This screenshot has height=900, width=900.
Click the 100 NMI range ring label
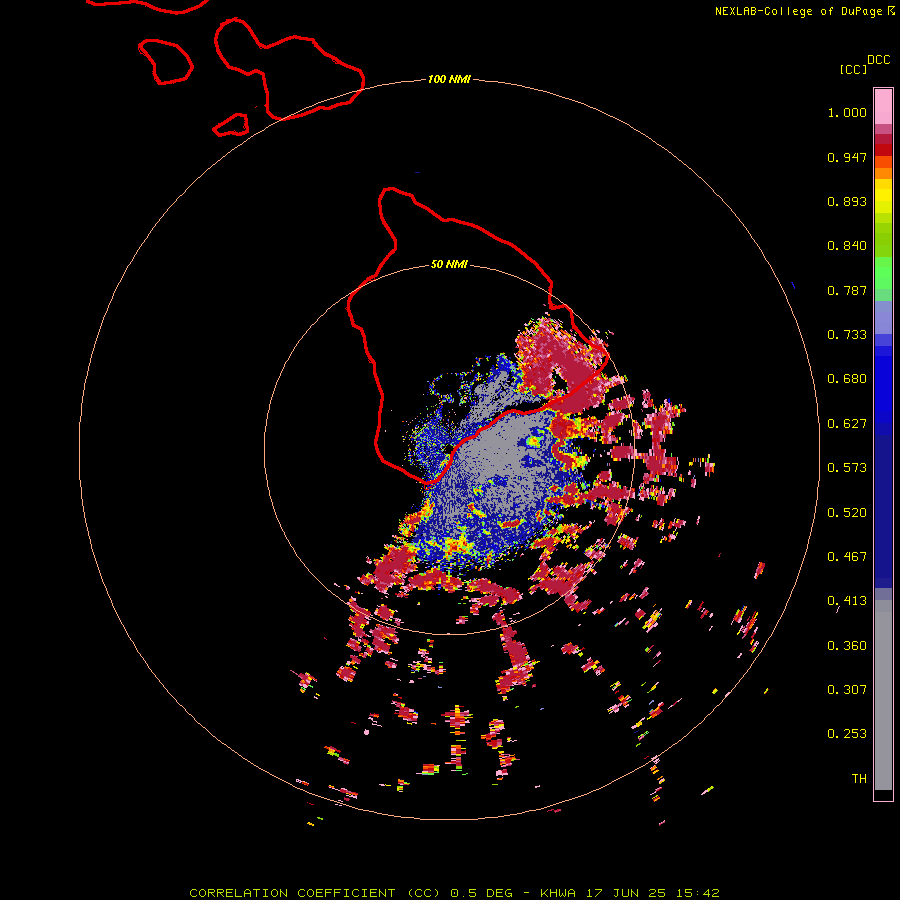pos(449,79)
